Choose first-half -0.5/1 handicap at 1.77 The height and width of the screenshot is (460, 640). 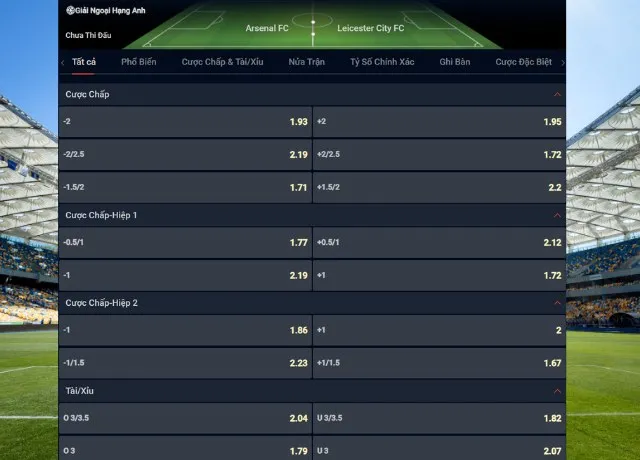click(x=185, y=243)
